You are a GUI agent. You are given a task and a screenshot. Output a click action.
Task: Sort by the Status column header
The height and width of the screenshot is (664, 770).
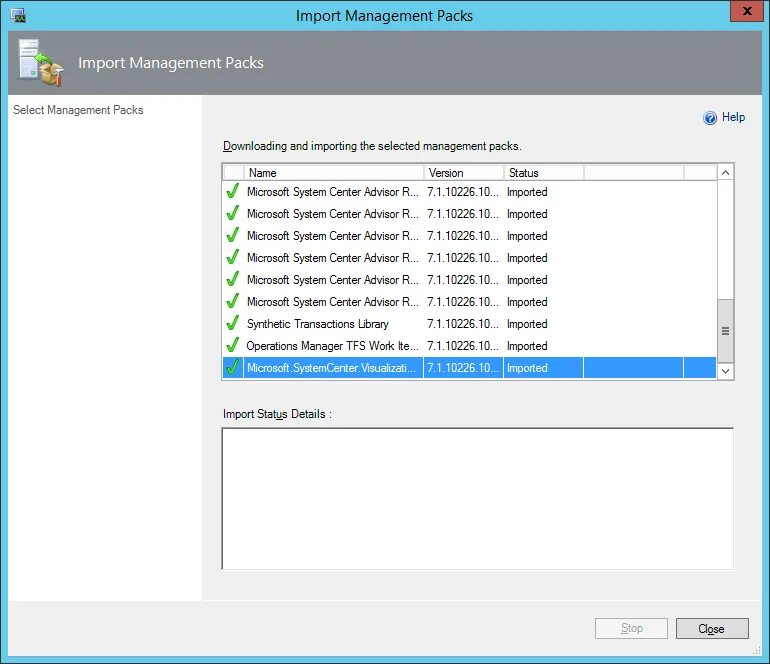click(544, 173)
